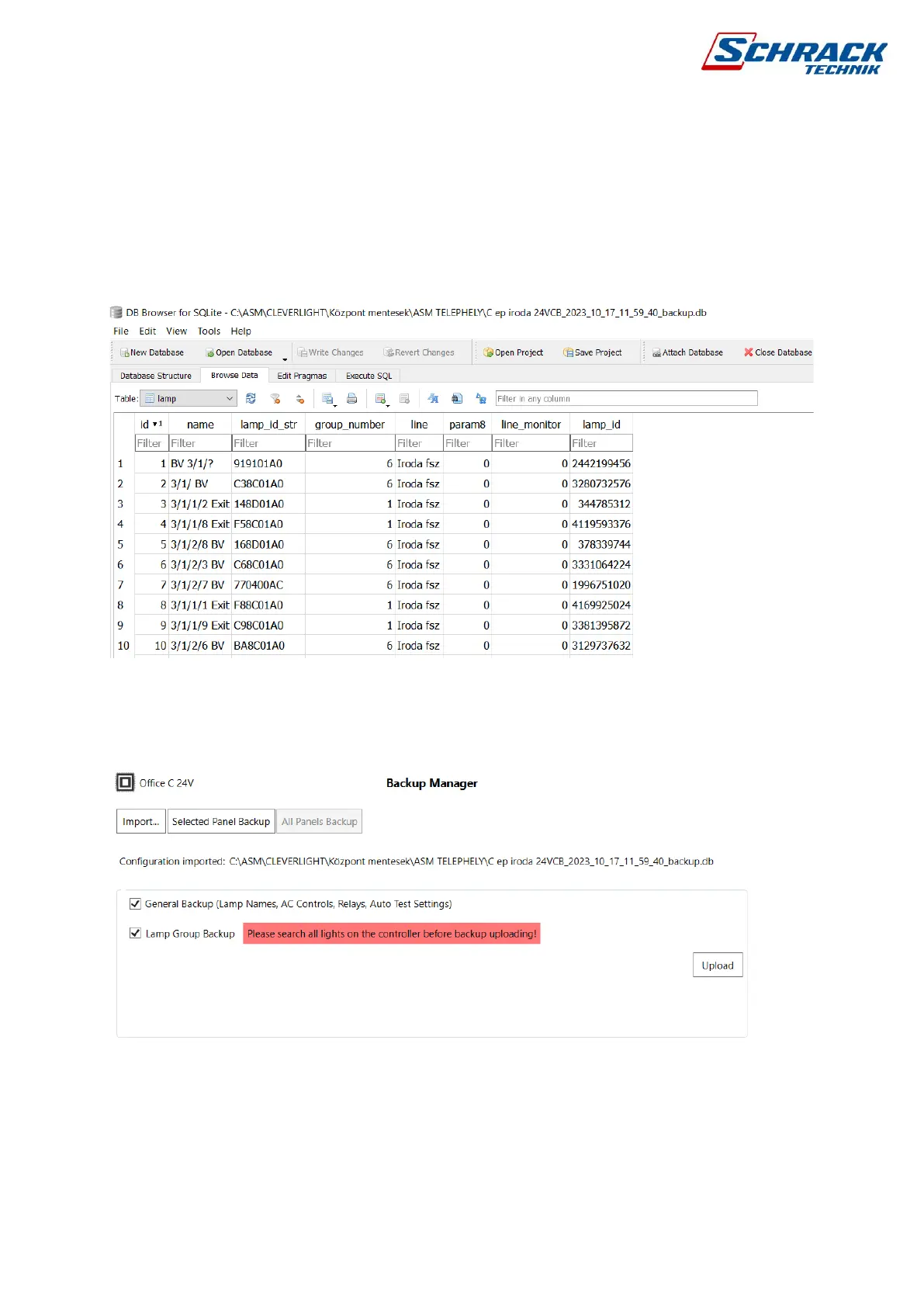
Task: Click the Write Changes toolbar button
Action: tap(331, 352)
